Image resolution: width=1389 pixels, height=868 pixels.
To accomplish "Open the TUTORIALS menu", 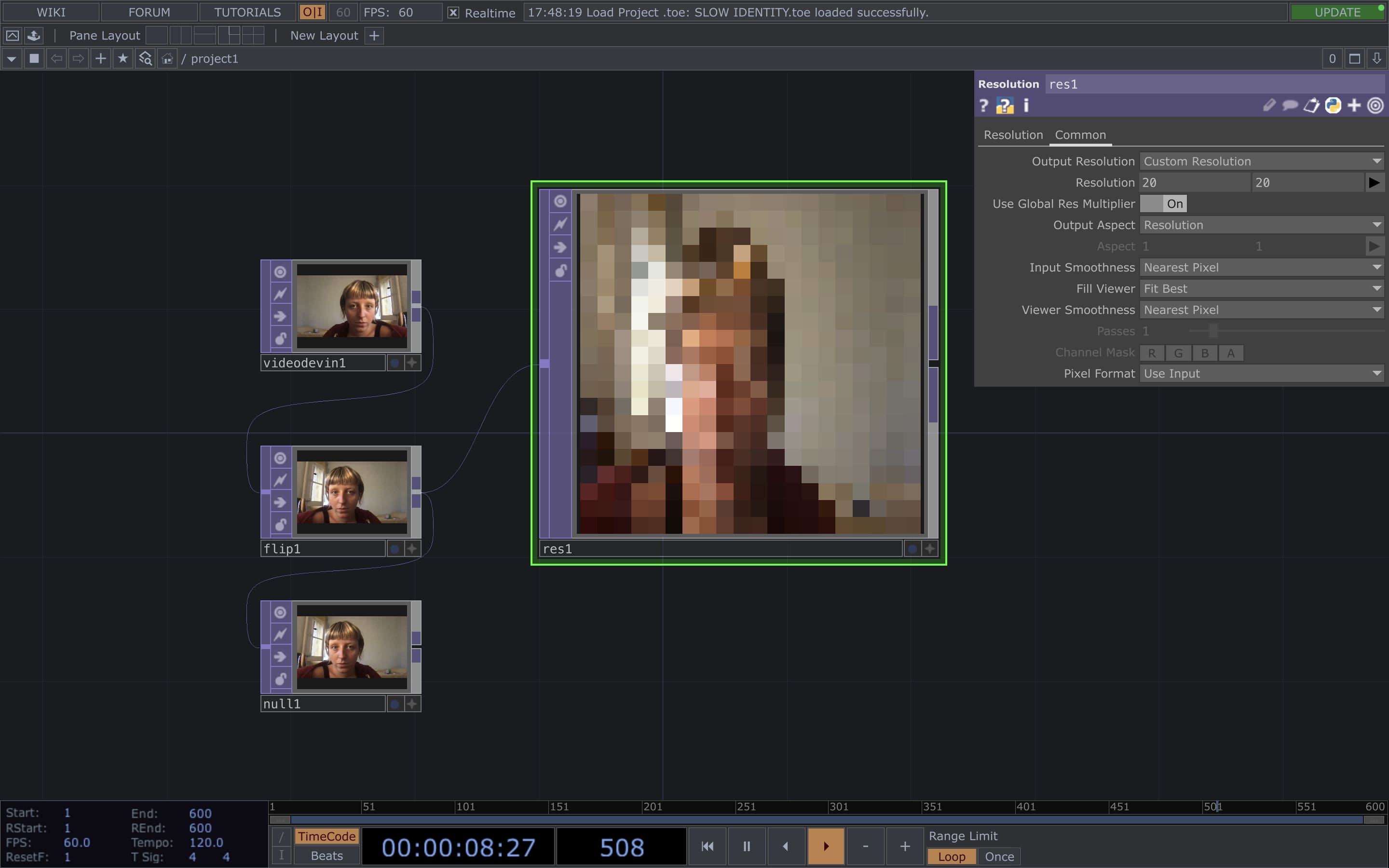I will pos(247,12).
